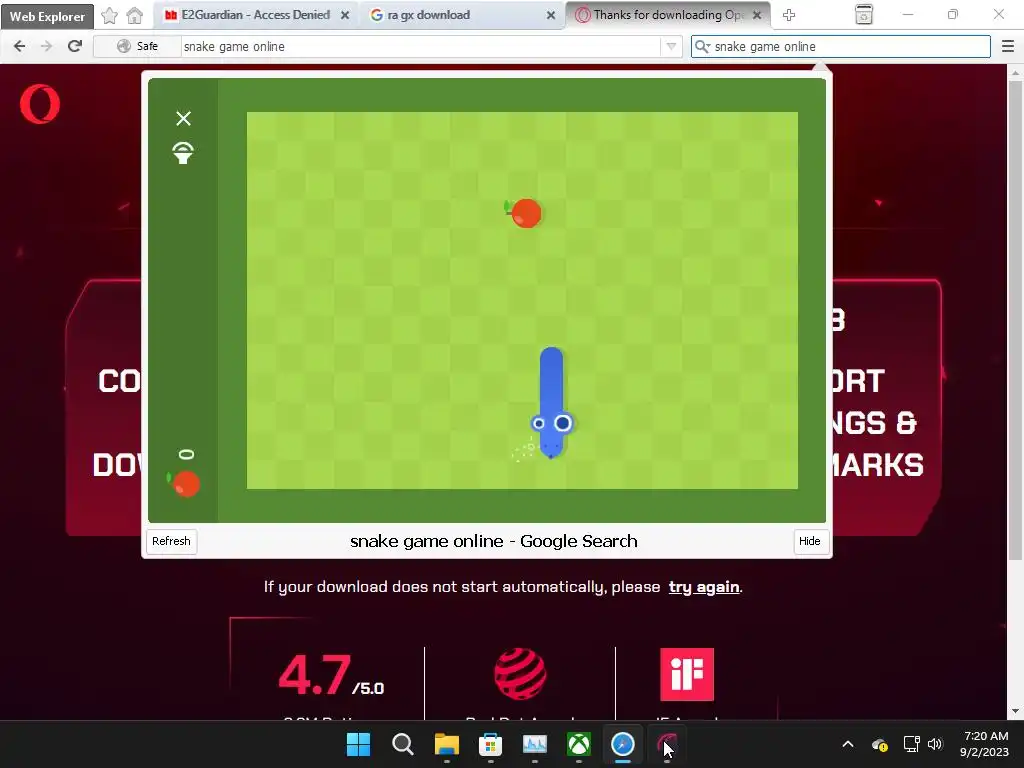Click the red apple on the game board
1024x768 pixels.
coord(525,213)
